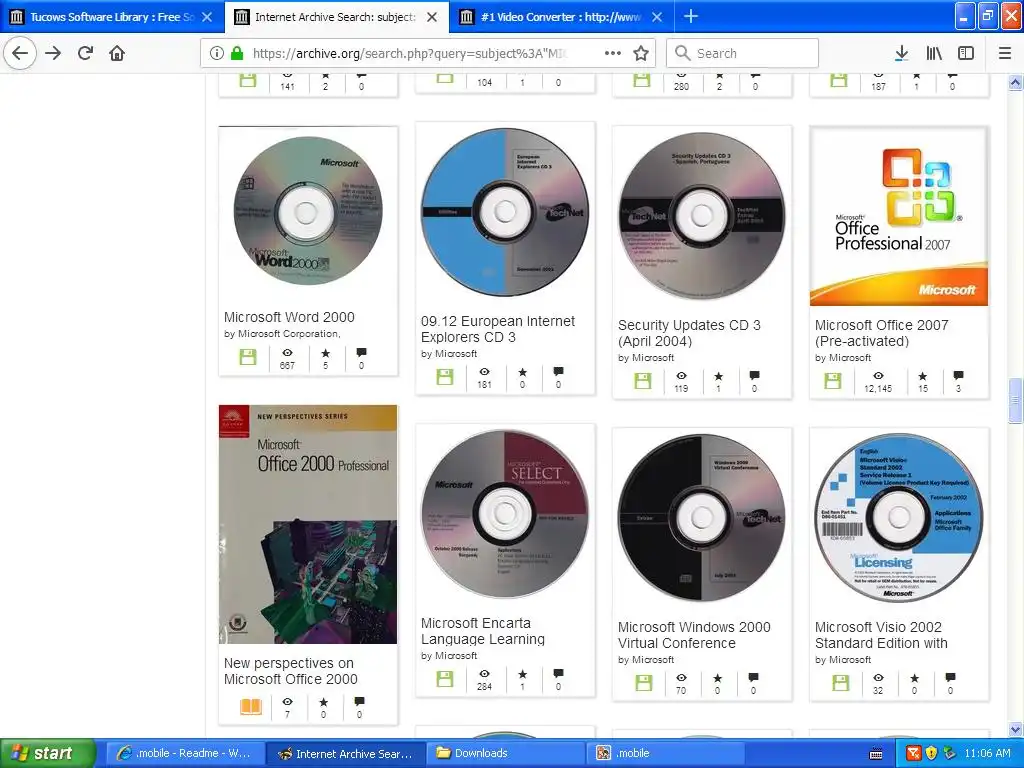Open Office 2000 Professional book cover
The width and height of the screenshot is (1024, 768).
[308, 524]
